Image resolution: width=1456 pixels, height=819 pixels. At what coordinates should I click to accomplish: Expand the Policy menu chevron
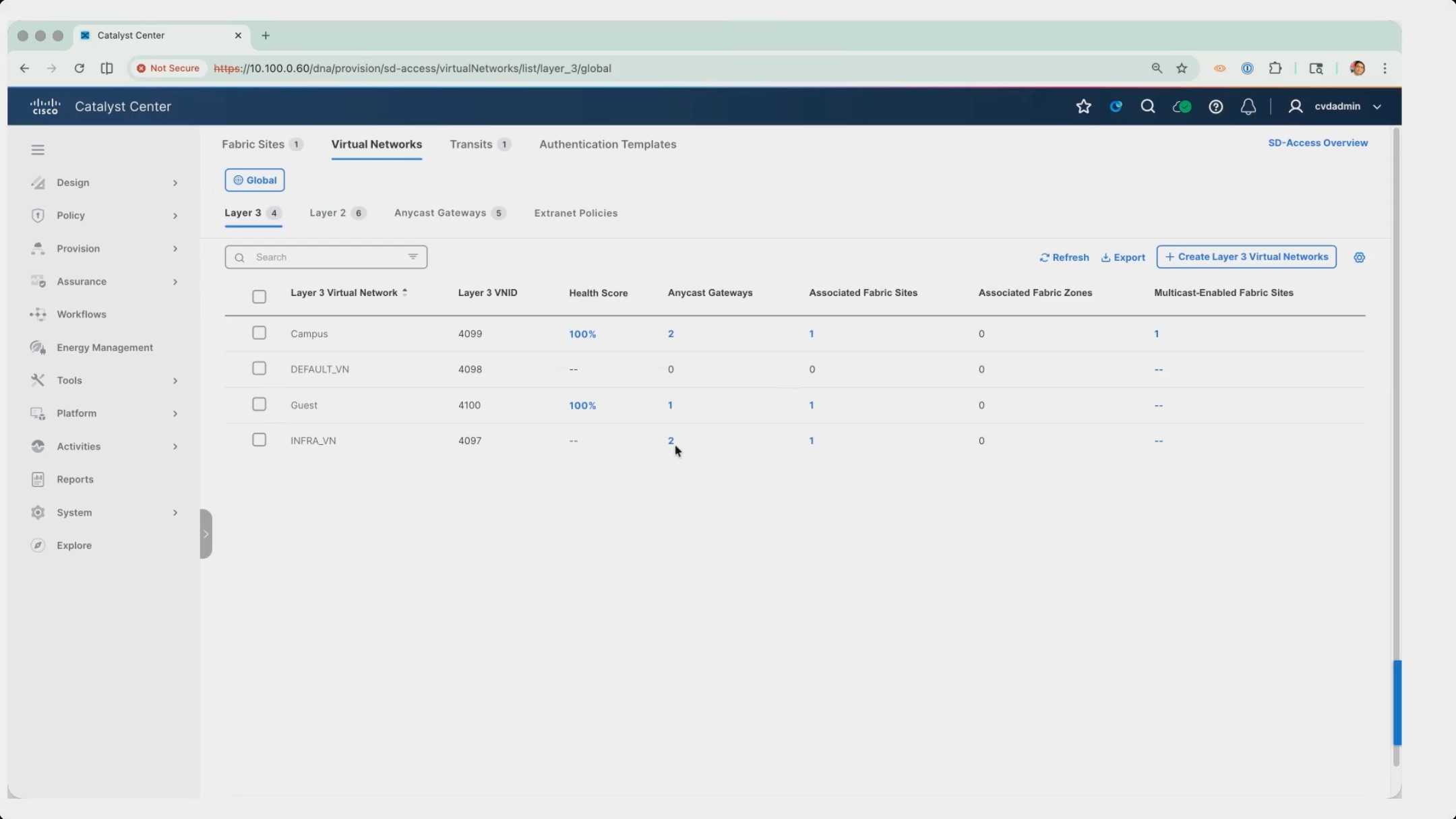(175, 216)
